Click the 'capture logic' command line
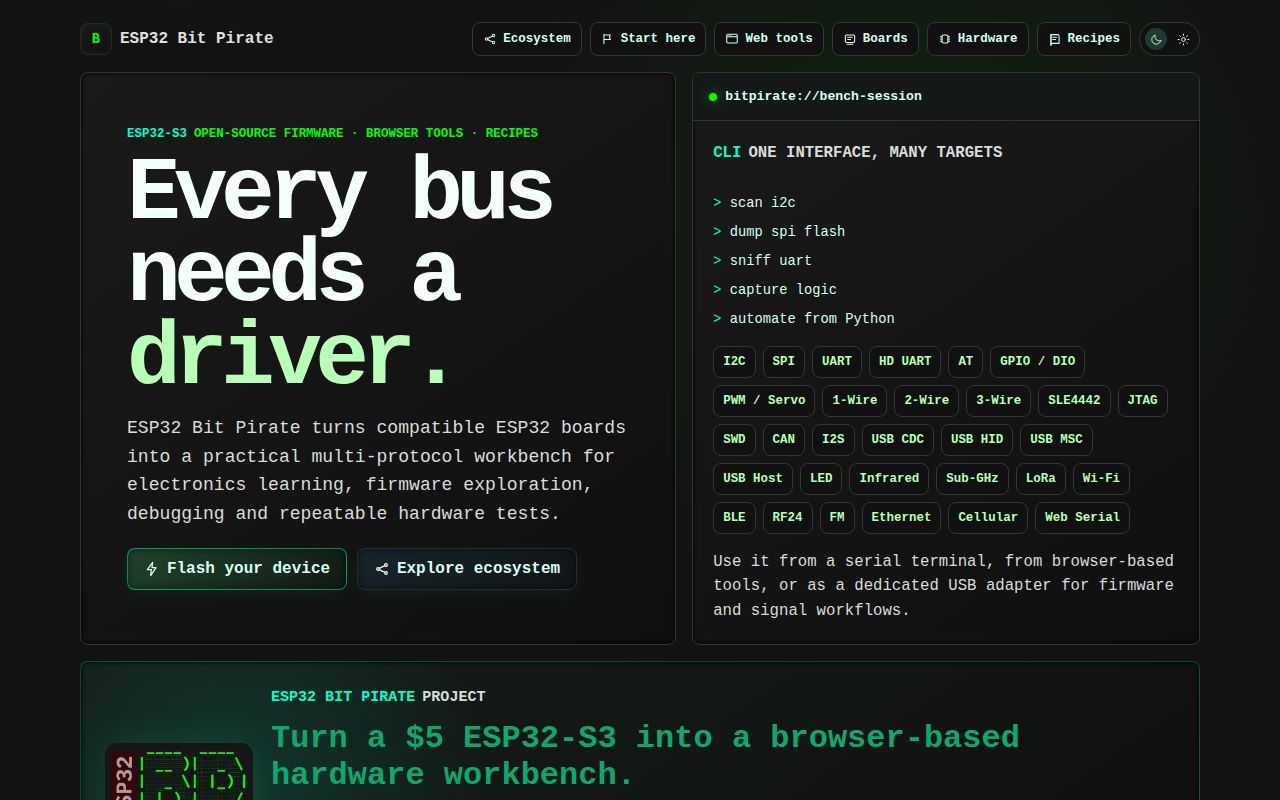This screenshot has width=1280, height=800. (x=775, y=290)
